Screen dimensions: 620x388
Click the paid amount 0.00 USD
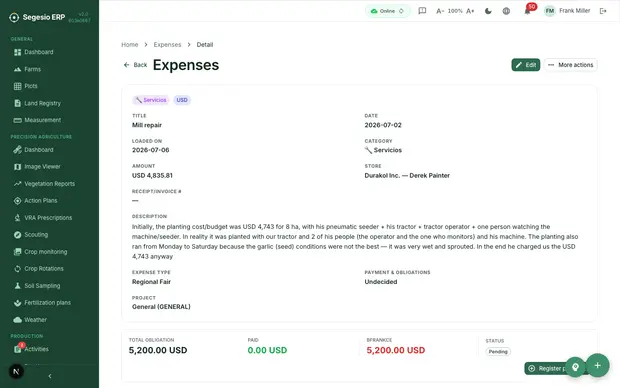tap(267, 350)
